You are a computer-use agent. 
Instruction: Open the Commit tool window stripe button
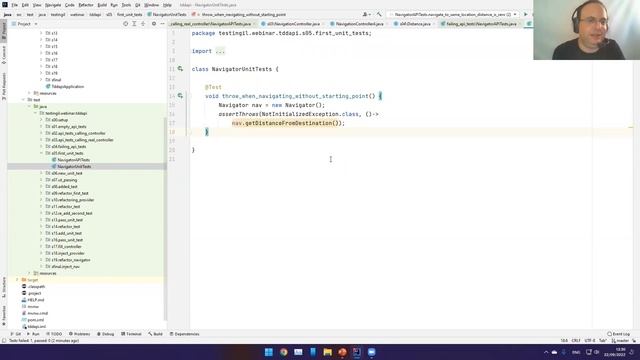tap(4, 55)
